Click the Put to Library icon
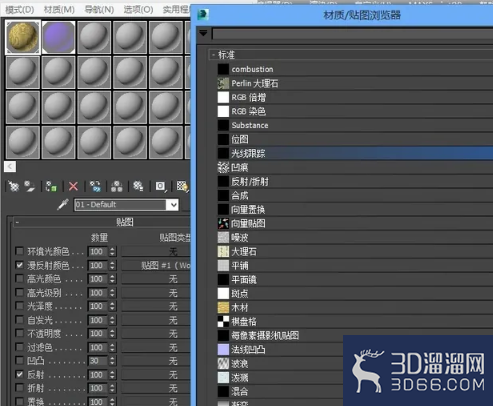This screenshot has width=493, height=406. tap(138, 186)
